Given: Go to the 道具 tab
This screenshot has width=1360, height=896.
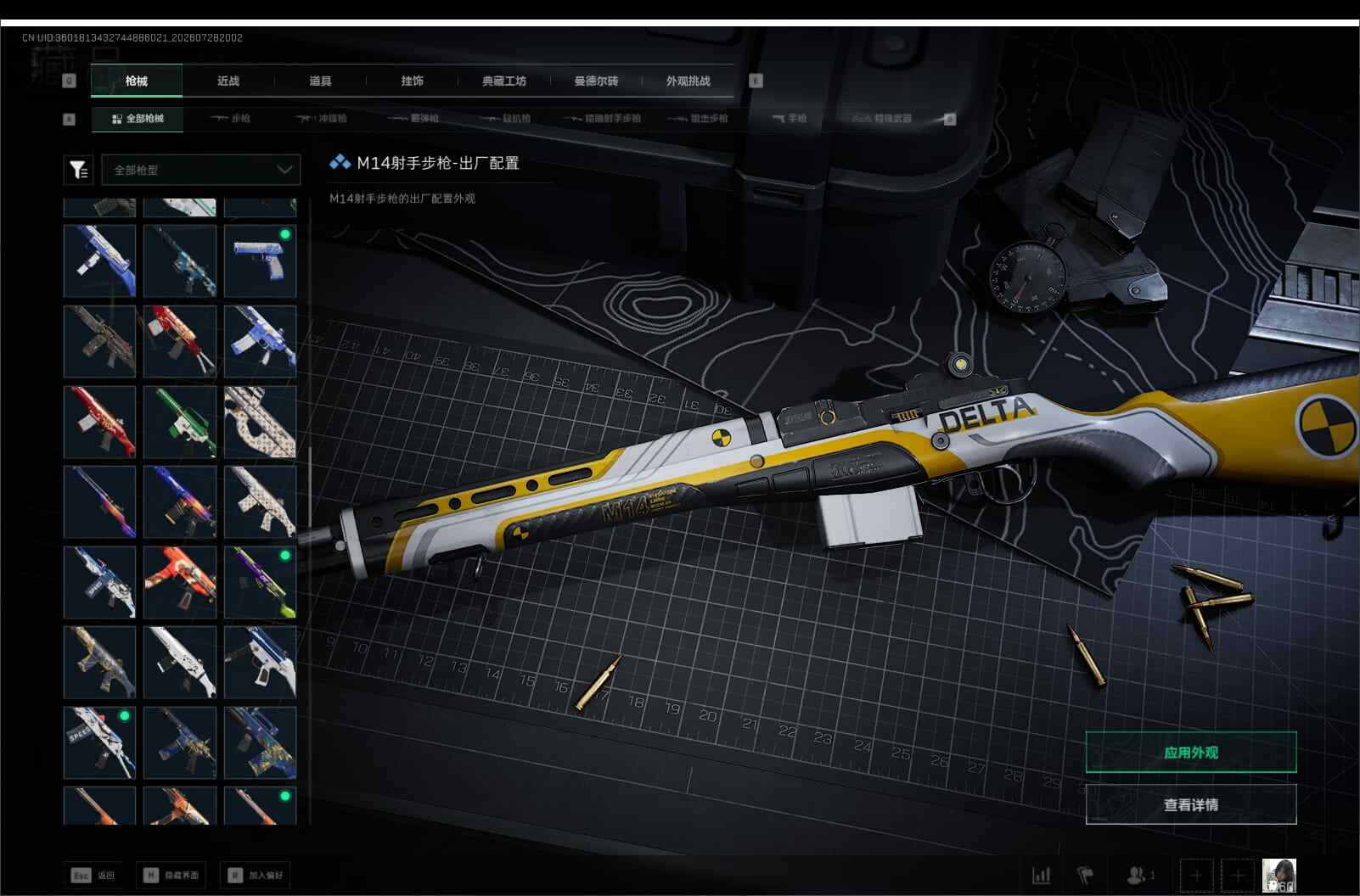Looking at the screenshot, I should (320, 81).
